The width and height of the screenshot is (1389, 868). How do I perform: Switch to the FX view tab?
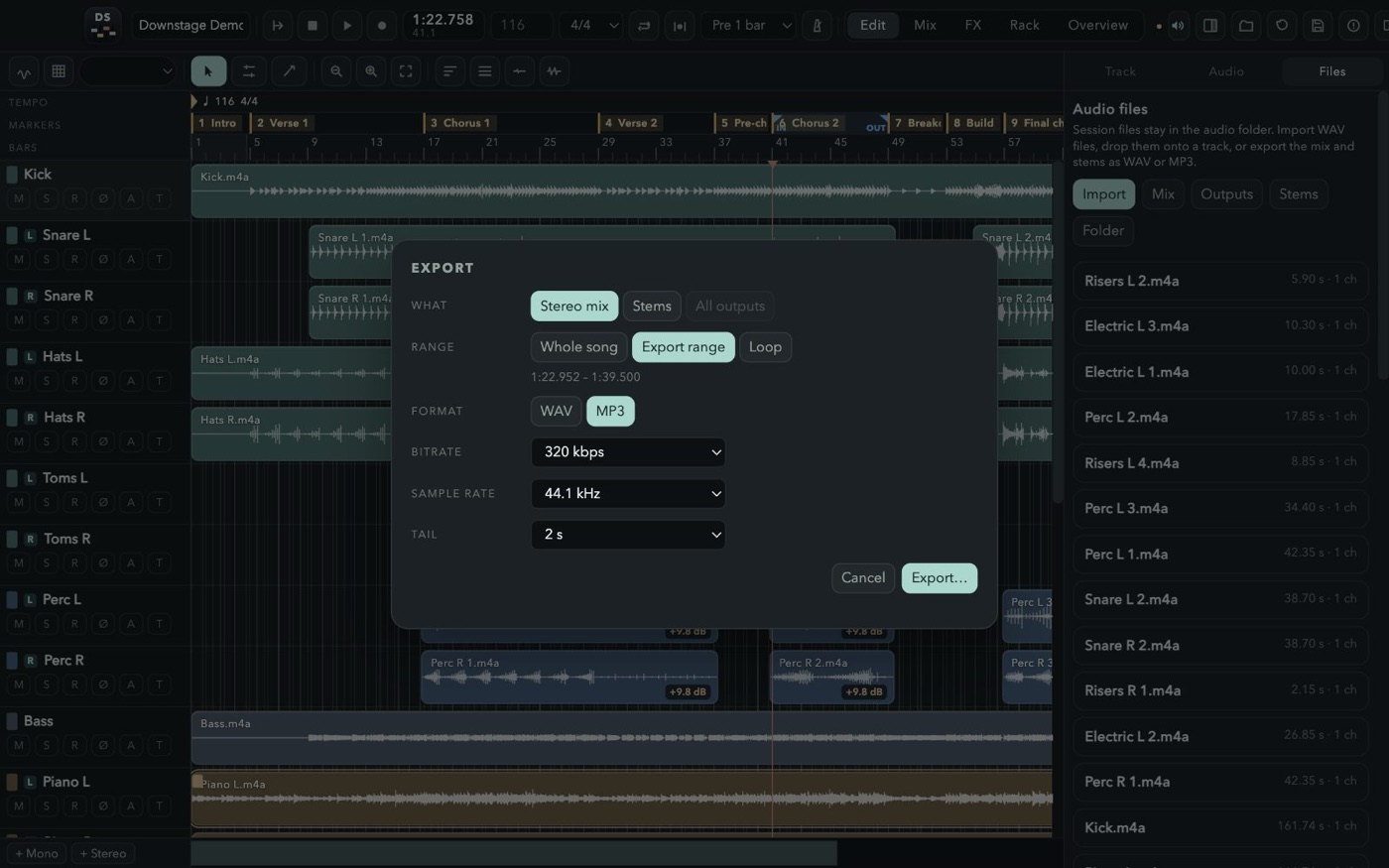click(973, 25)
